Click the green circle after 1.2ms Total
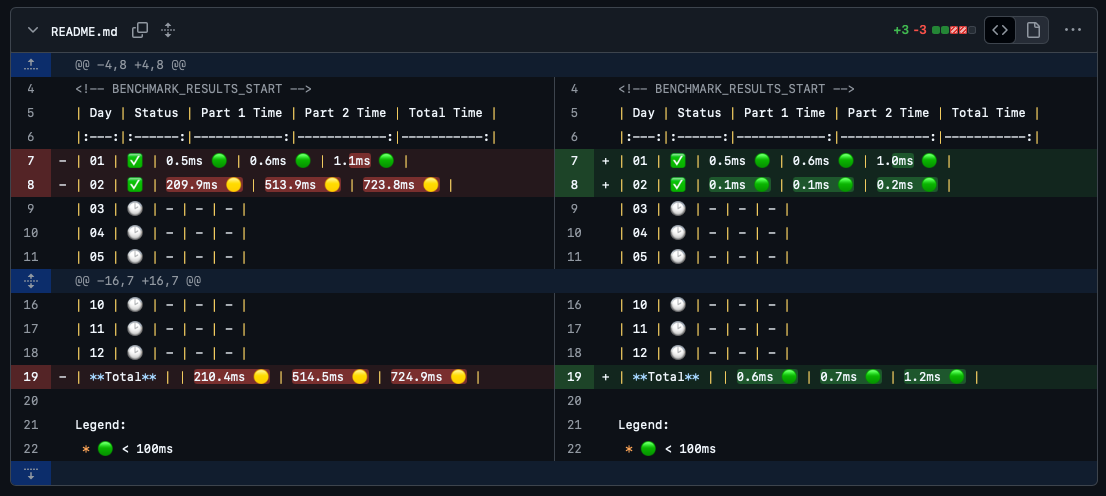This screenshot has height=496, width=1106. click(959, 377)
